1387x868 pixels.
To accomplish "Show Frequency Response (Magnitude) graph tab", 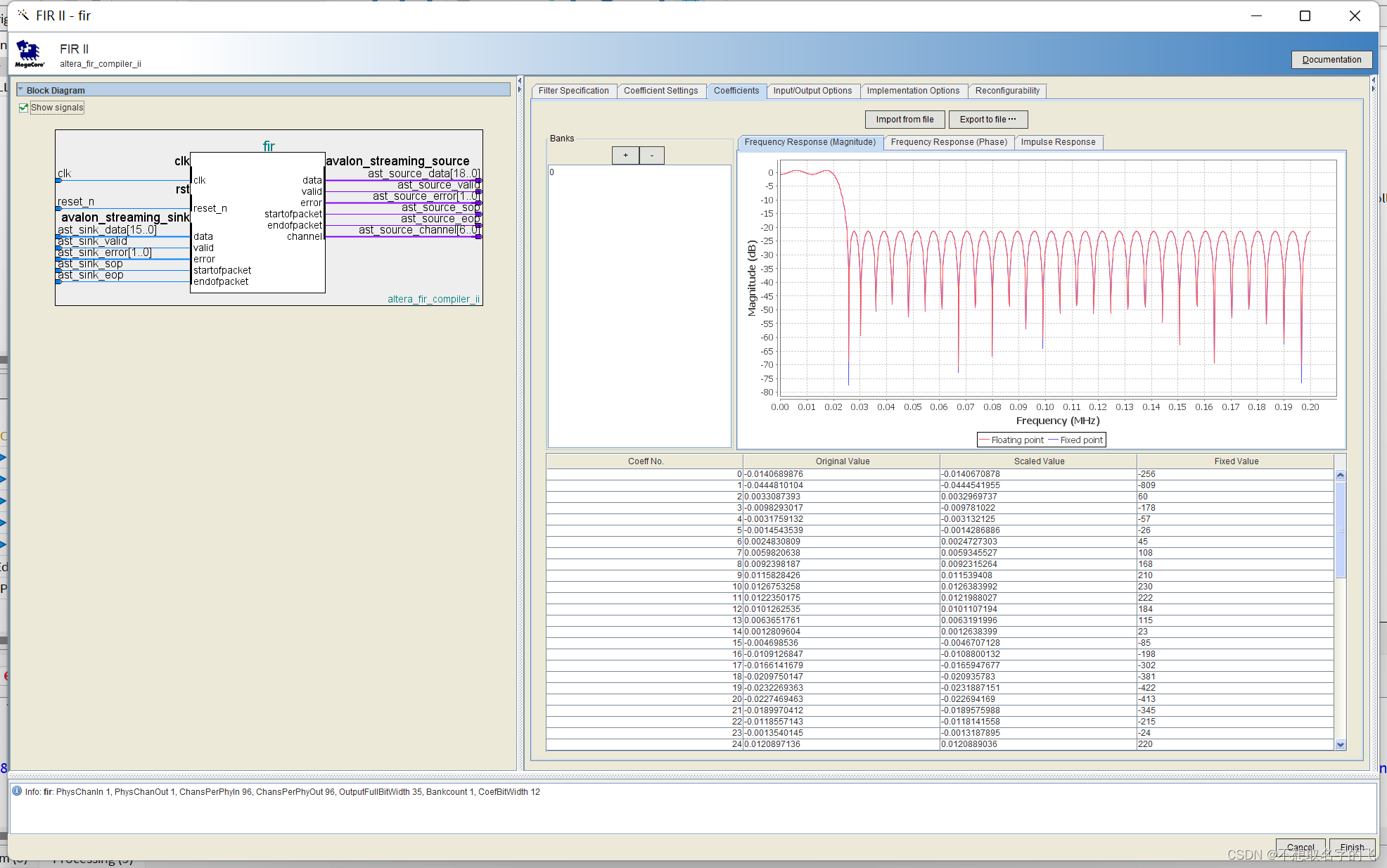I will (810, 142).
